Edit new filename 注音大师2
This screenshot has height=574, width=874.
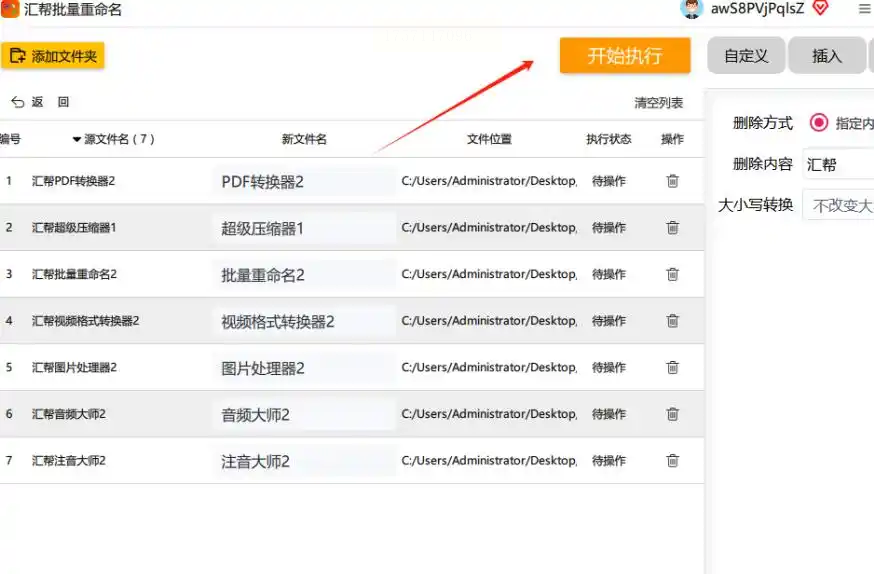304,461
